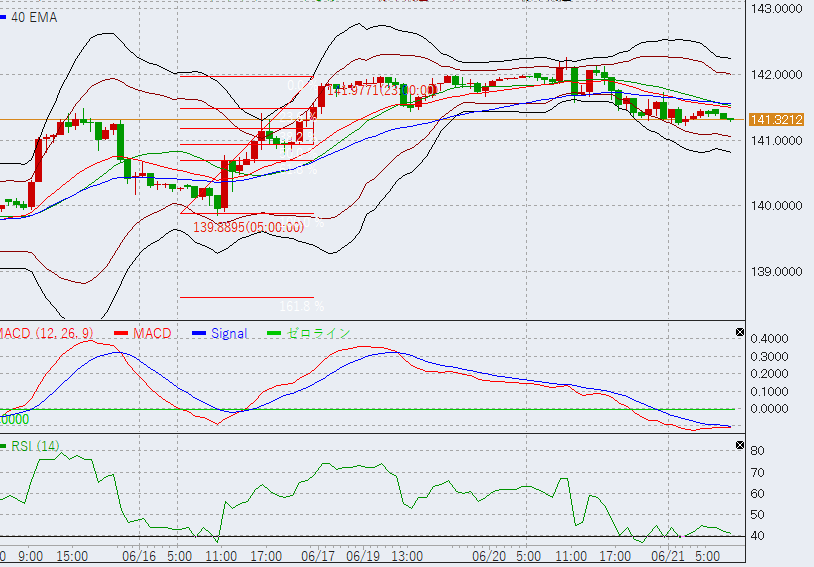Screen dimensions: 814x567
Task: Select the 139.8895 (05:00:00) low marker
Action: 248,228
